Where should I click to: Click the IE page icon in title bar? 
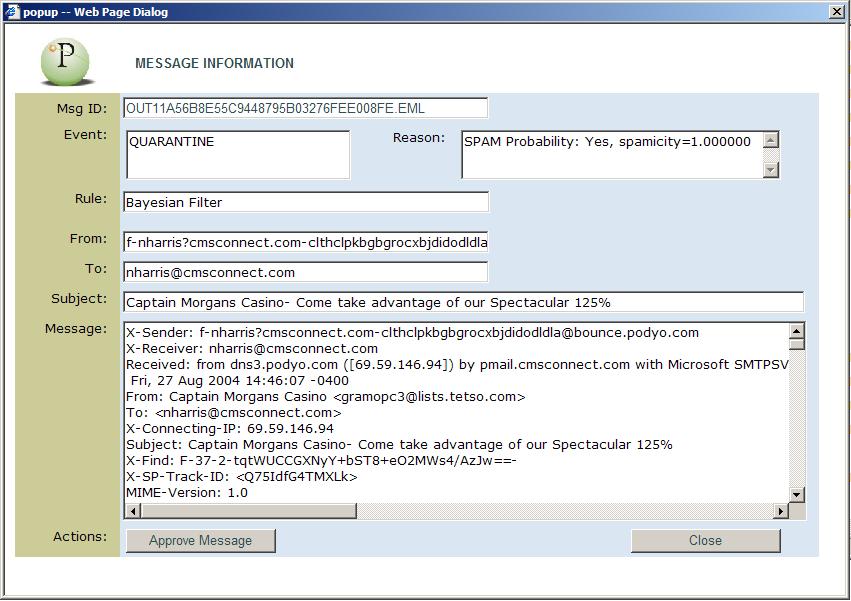pos(12,11)
